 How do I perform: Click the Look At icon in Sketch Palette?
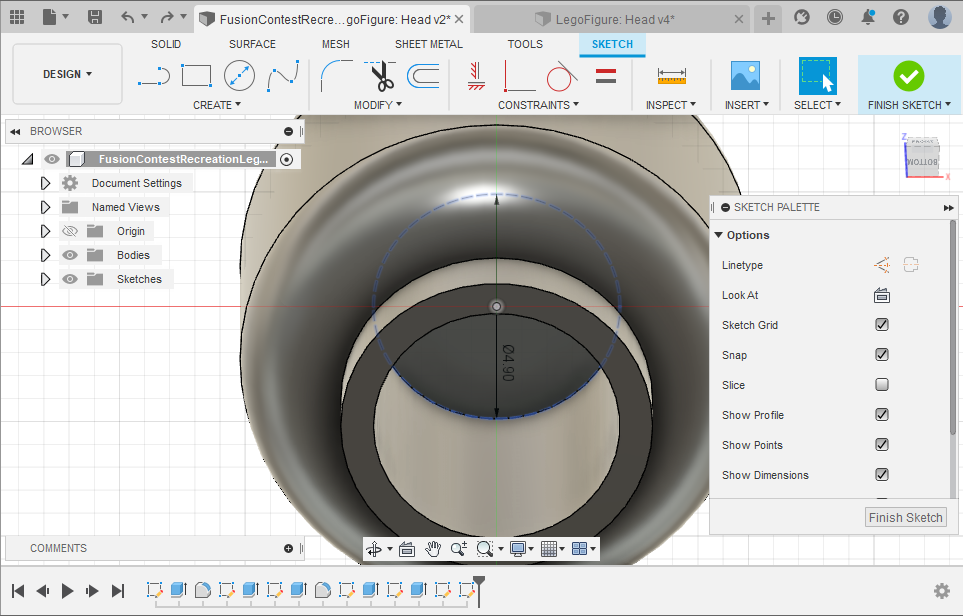pos(882,295)
